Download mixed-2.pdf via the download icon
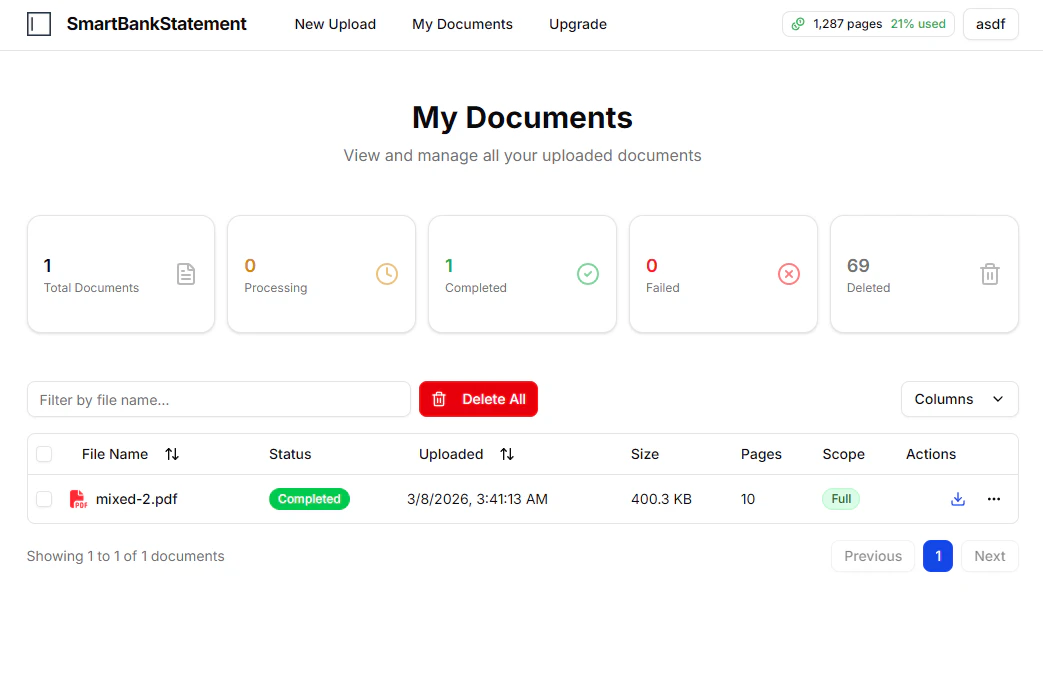1043x684 pixels. coord(958,499)
